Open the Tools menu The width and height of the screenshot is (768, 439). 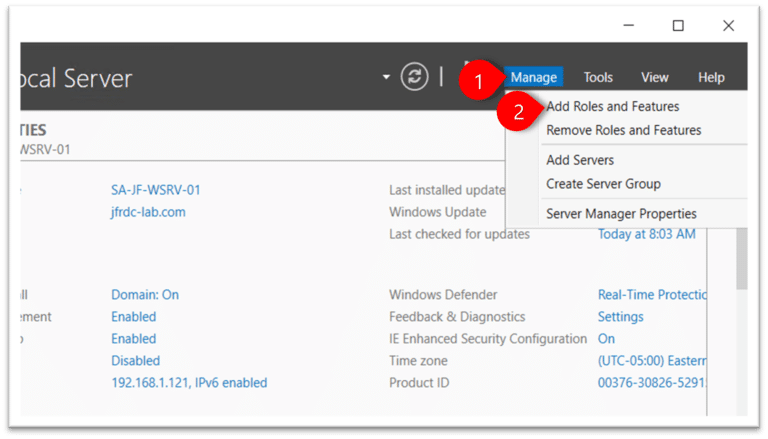tap(598, 77)
